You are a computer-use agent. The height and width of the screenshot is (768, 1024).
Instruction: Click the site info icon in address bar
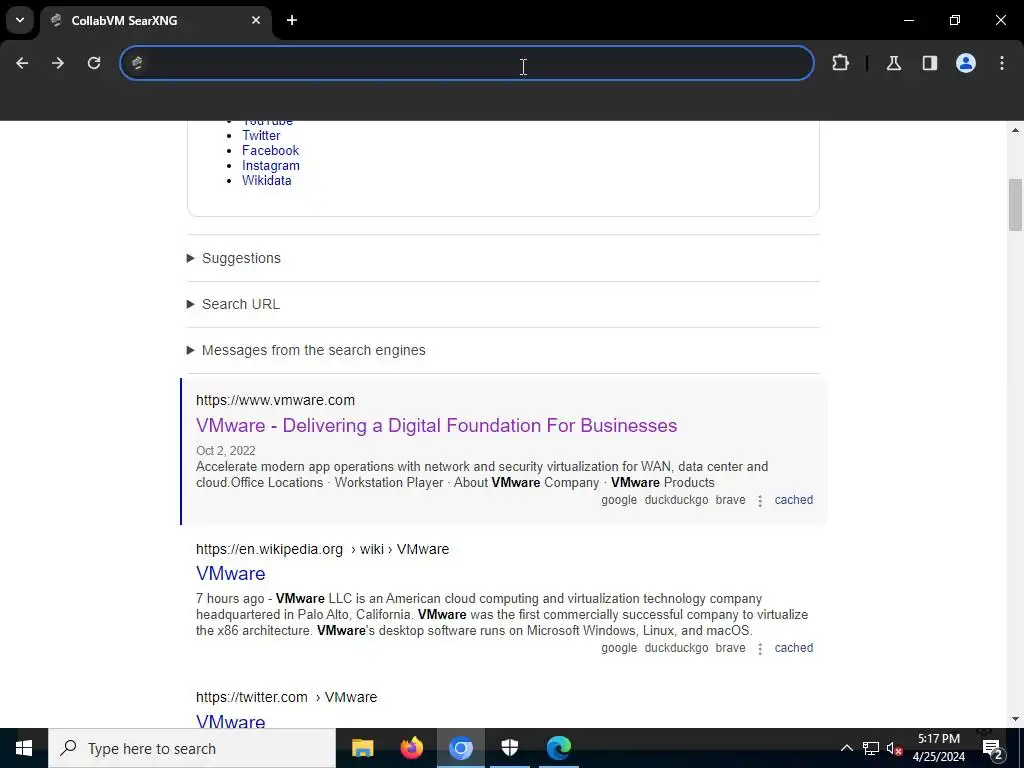(x=137, y=63)
